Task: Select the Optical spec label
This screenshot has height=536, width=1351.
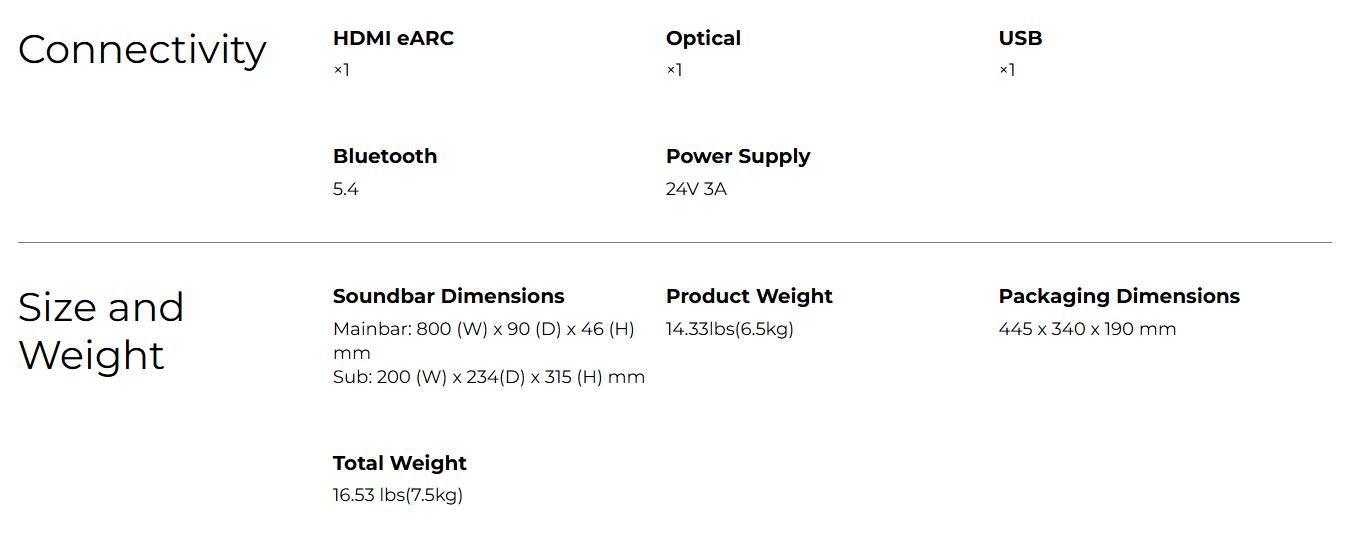Action: pyautogui.click(x=703, y=38)
